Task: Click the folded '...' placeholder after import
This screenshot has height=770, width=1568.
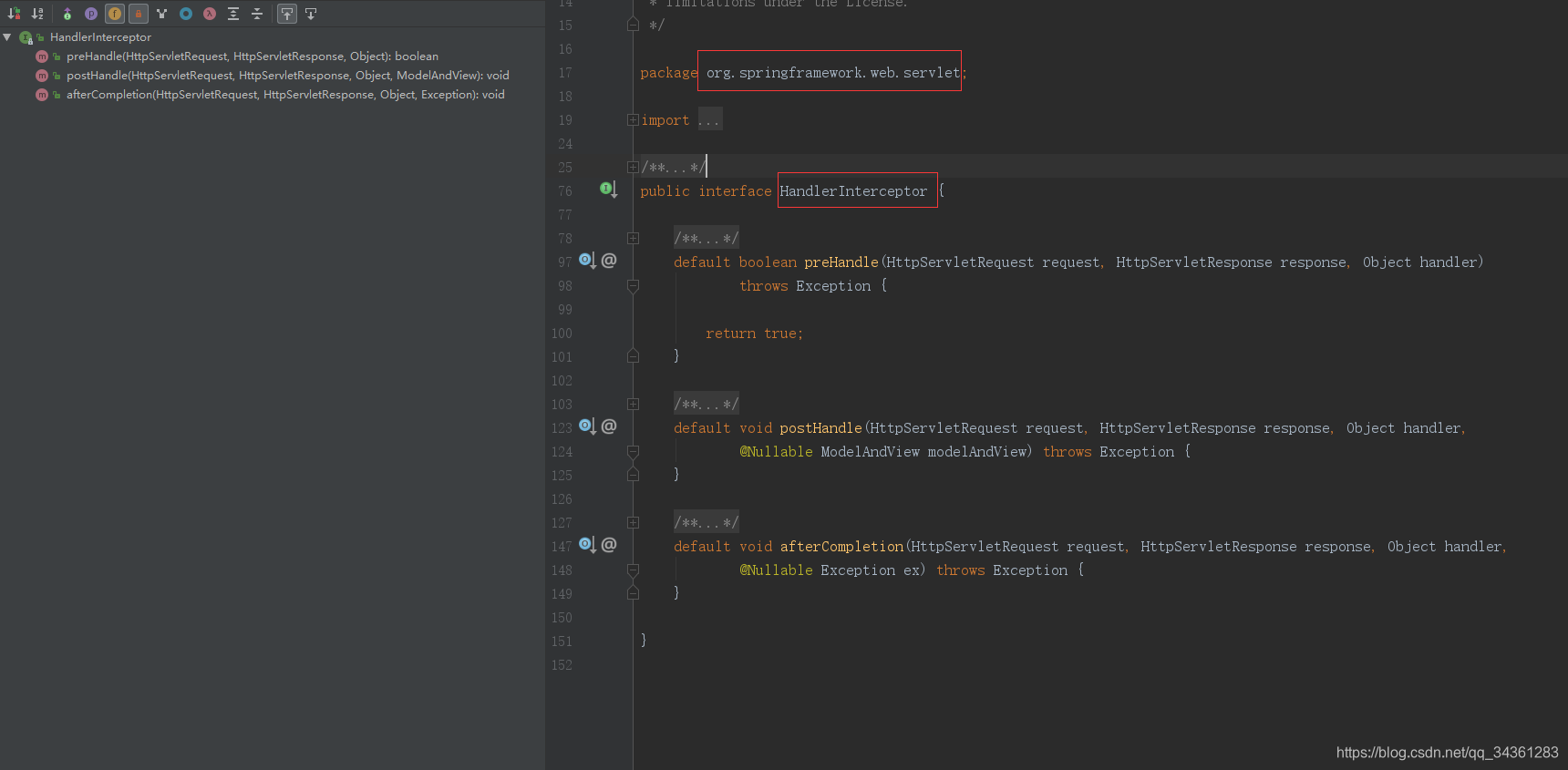Action: (x=709, y=119)
